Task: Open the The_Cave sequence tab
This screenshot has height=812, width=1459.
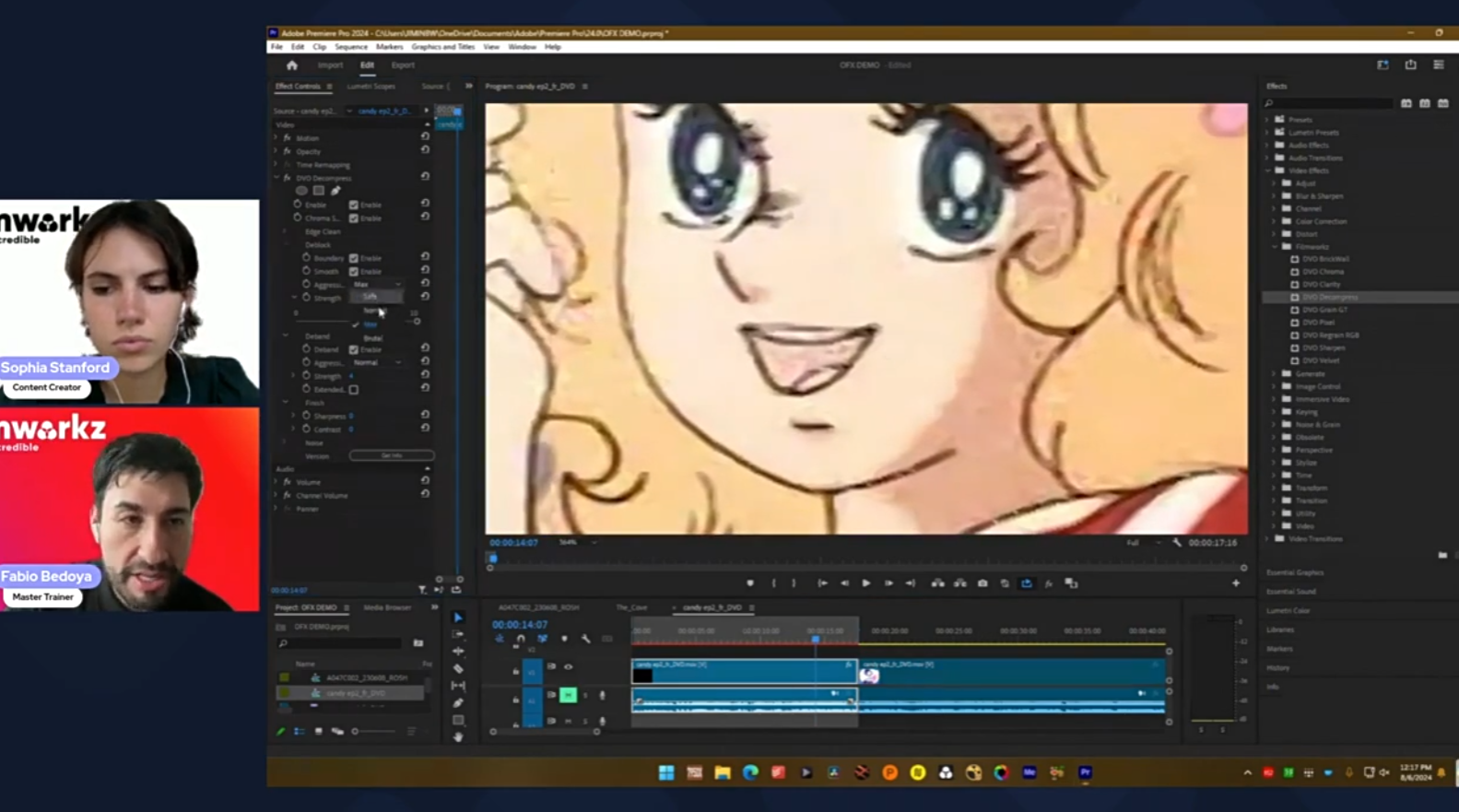Action: tap(631, 608)
